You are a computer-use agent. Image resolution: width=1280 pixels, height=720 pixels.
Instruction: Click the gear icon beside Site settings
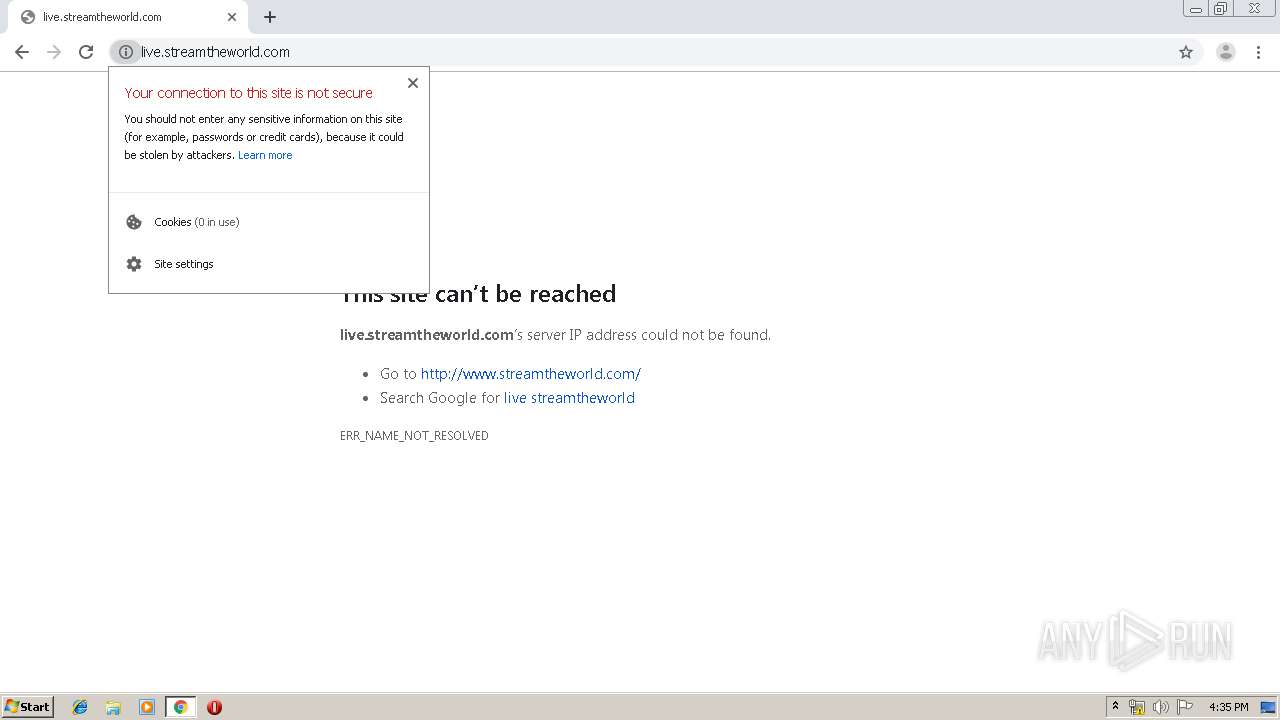[x=134, y=264]
